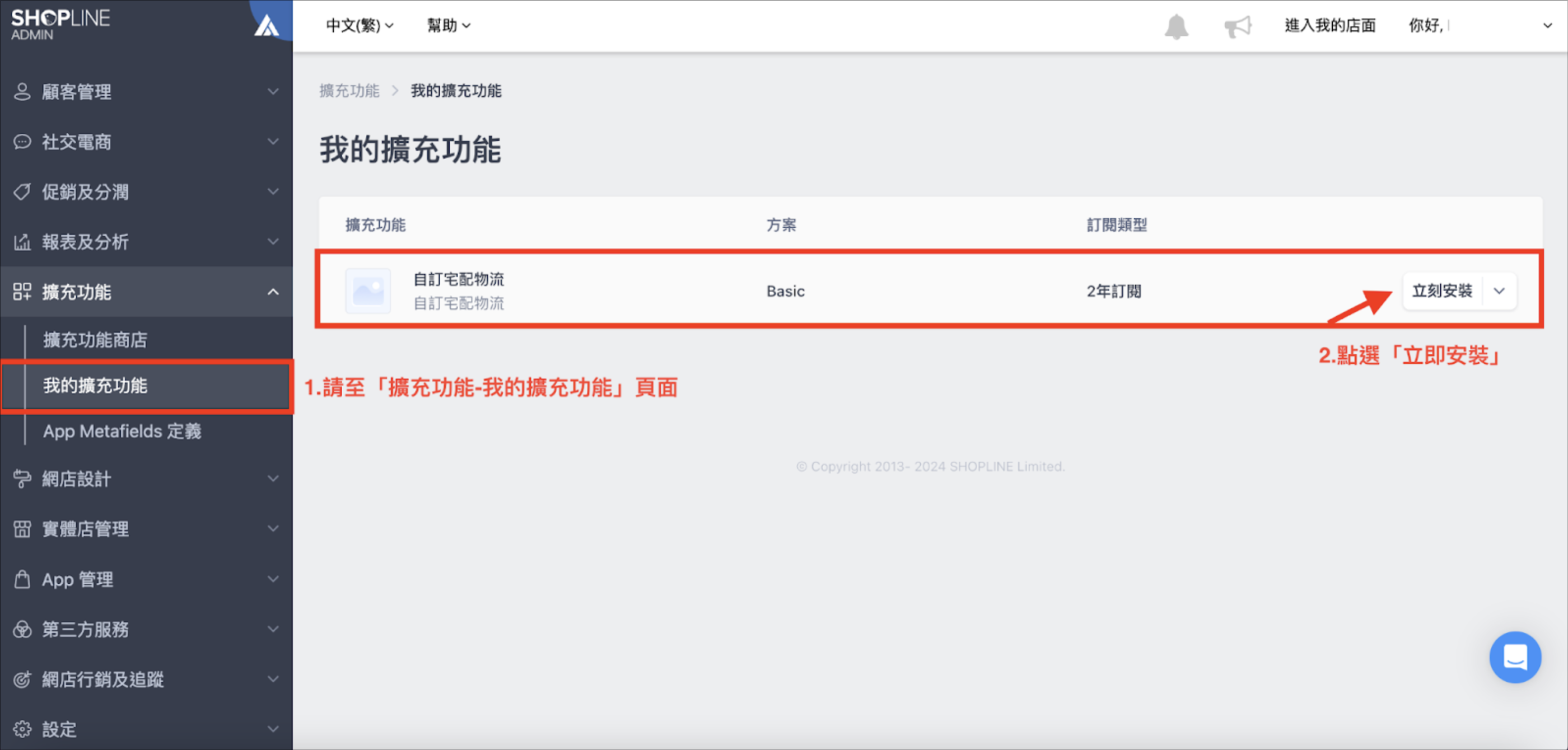Expand the 設定 menu chevron
The height and width of the screenshot is (750, 1568).
(x=273, y=728)
